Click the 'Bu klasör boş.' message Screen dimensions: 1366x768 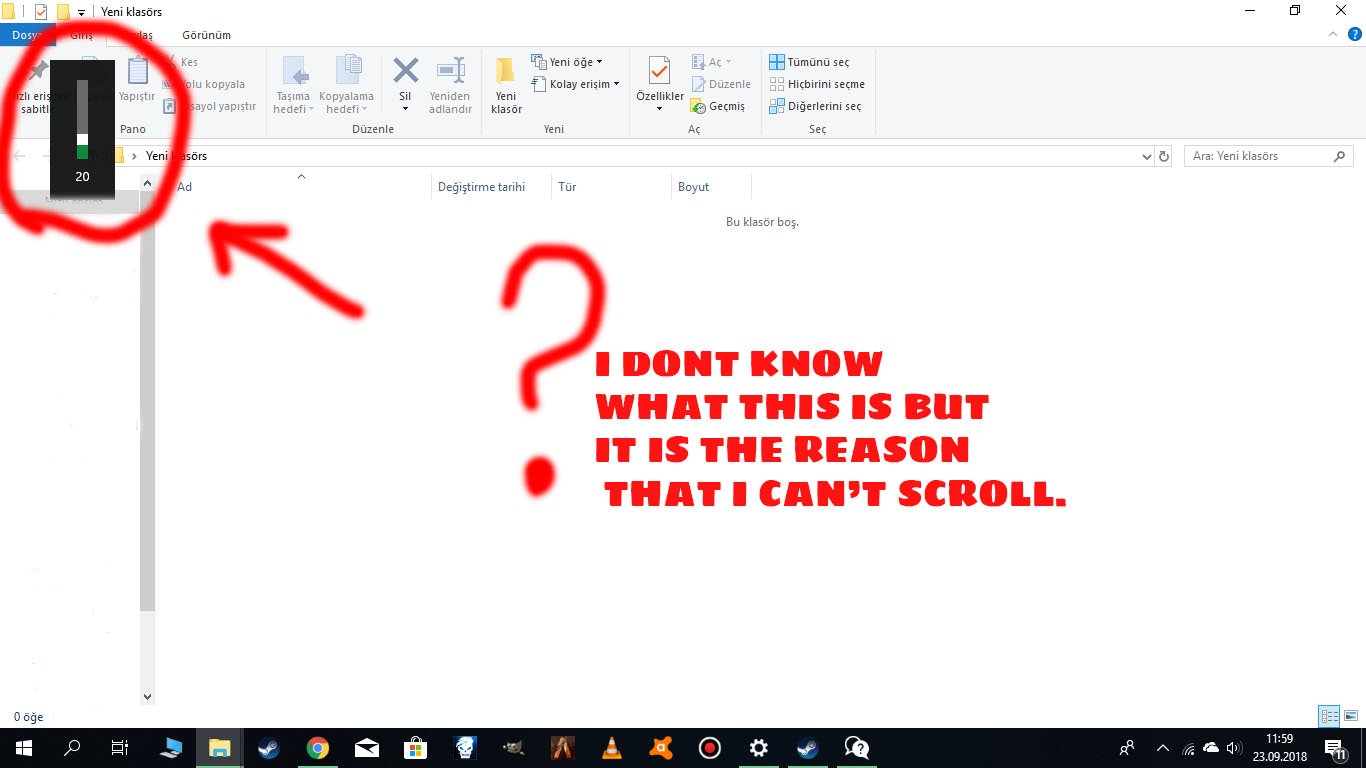(762, 222)
